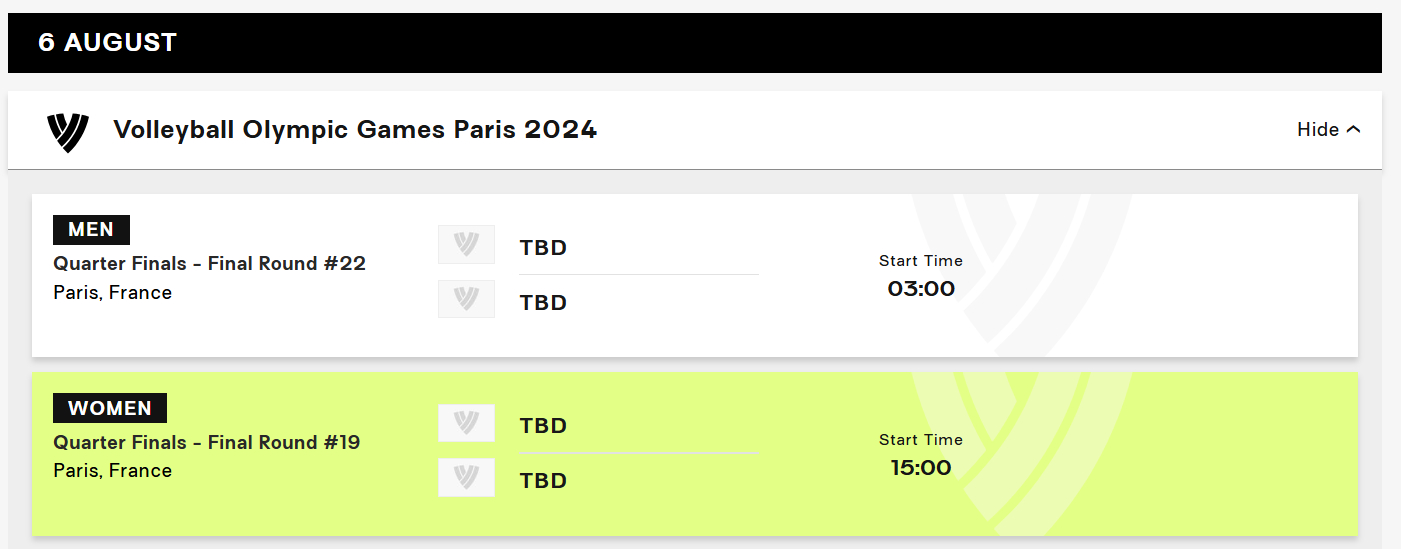Select the WOMEN category badge
1401x549 pixels.
pos(110,408)
